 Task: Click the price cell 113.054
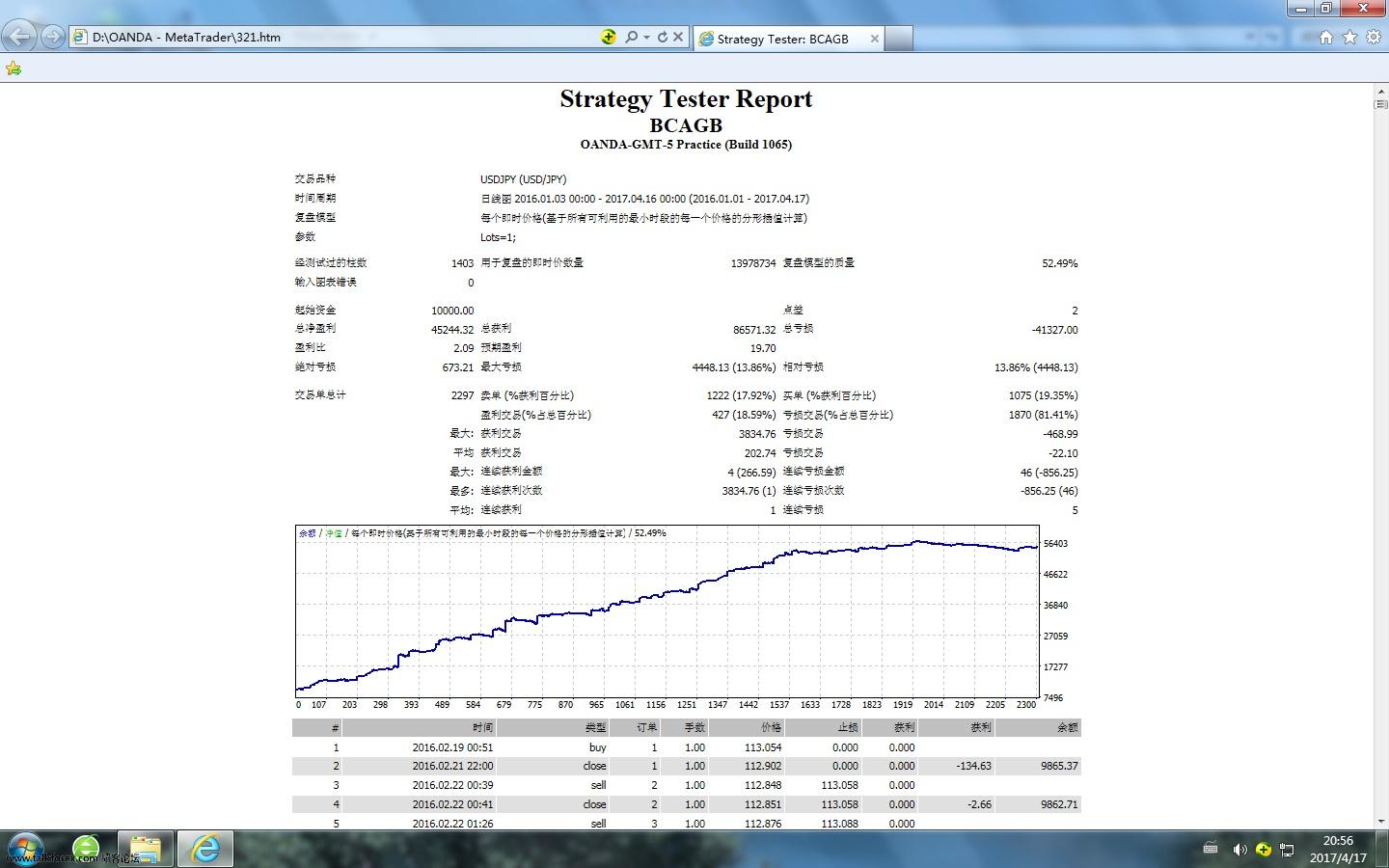763,747
